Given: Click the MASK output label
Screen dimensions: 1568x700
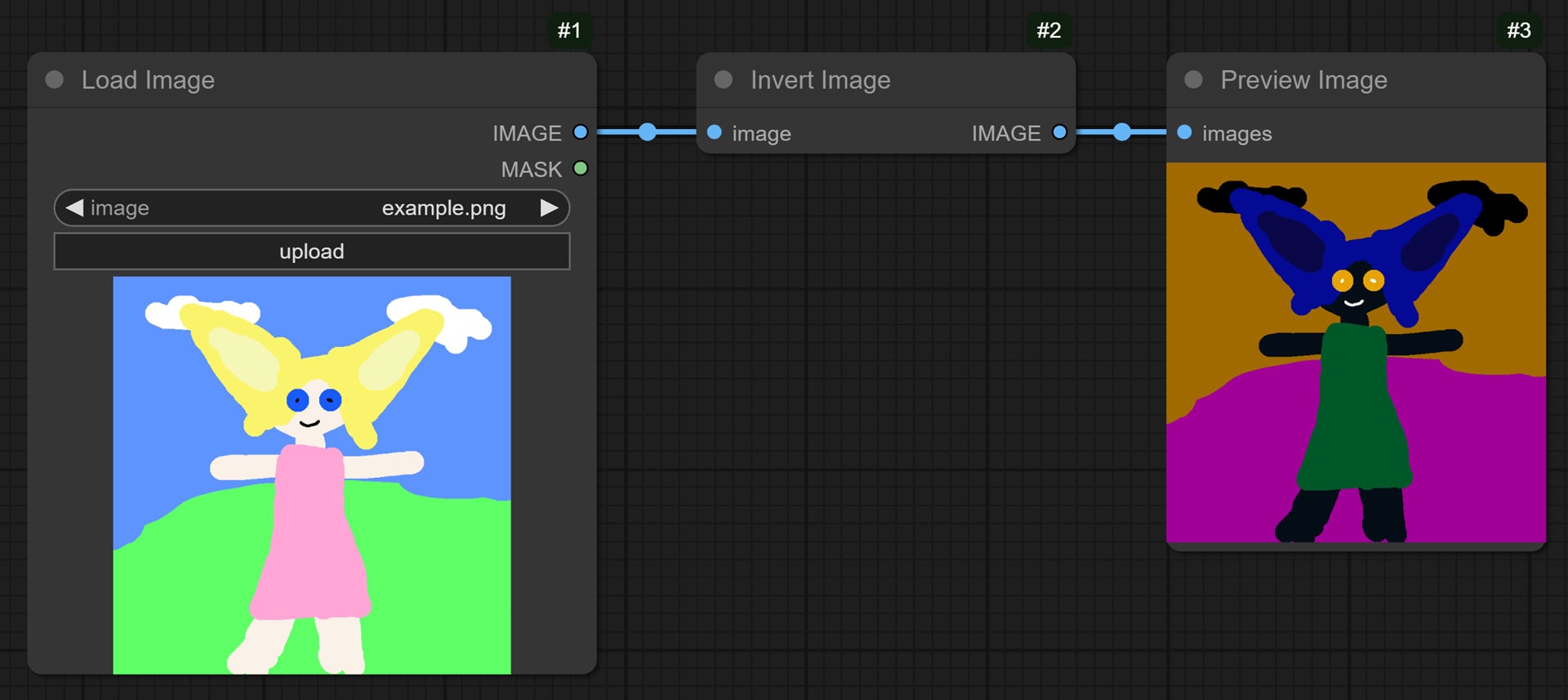Looking at the screenshot, I should point(532,170).
